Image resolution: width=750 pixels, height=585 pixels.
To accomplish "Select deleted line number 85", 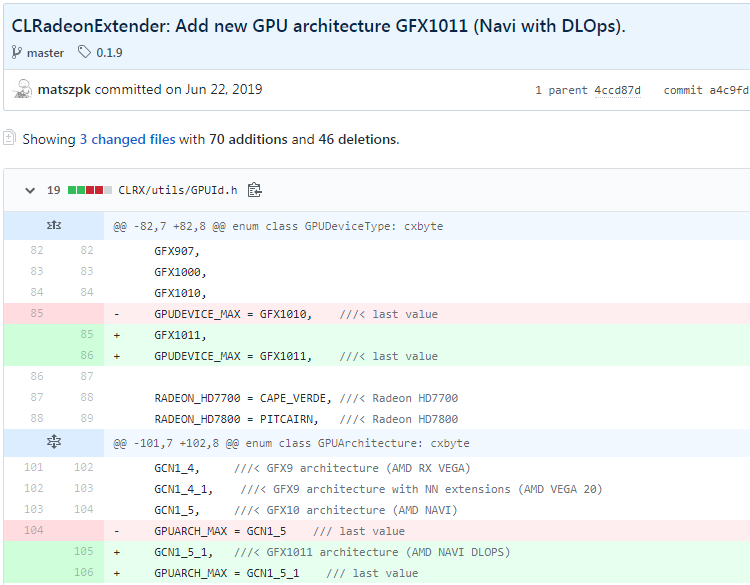I will (x=36, y=314).
